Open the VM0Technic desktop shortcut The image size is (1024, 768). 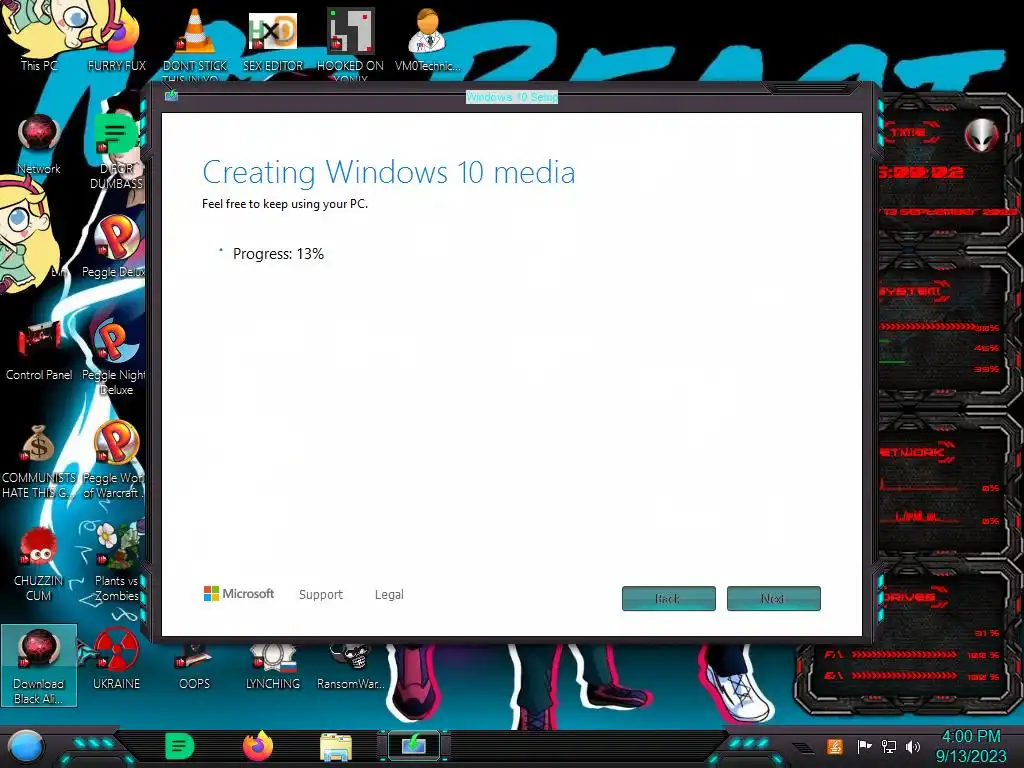pos(427,39)
